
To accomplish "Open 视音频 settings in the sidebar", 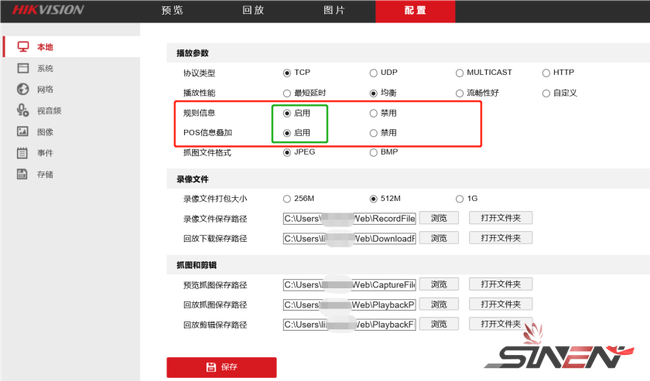I will tap(72, 110).
